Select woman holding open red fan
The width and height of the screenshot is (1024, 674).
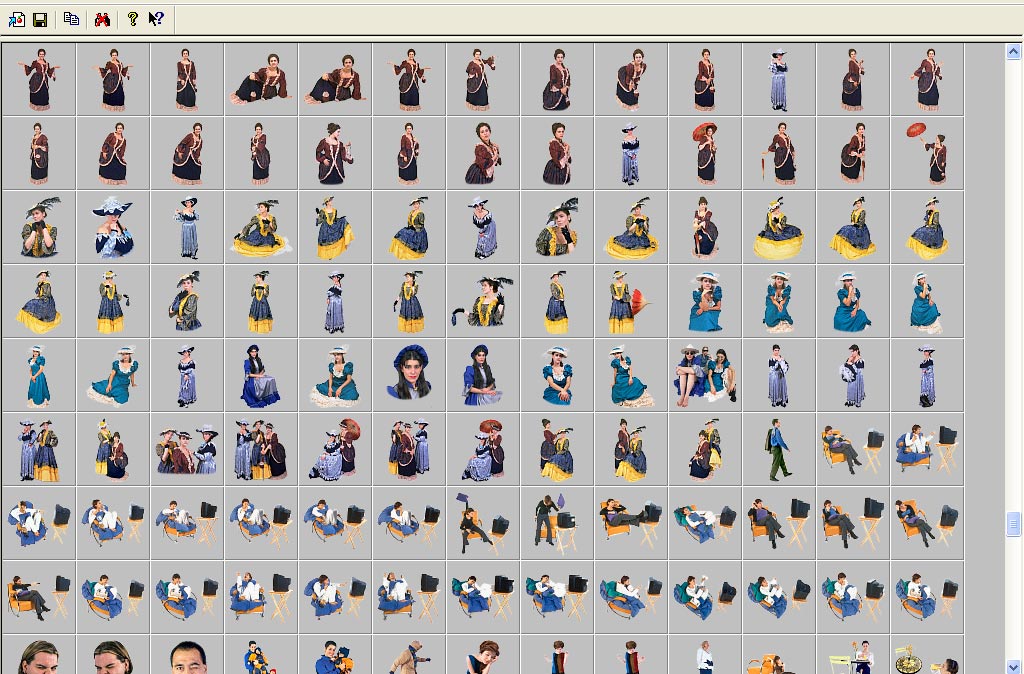(631, 301)
